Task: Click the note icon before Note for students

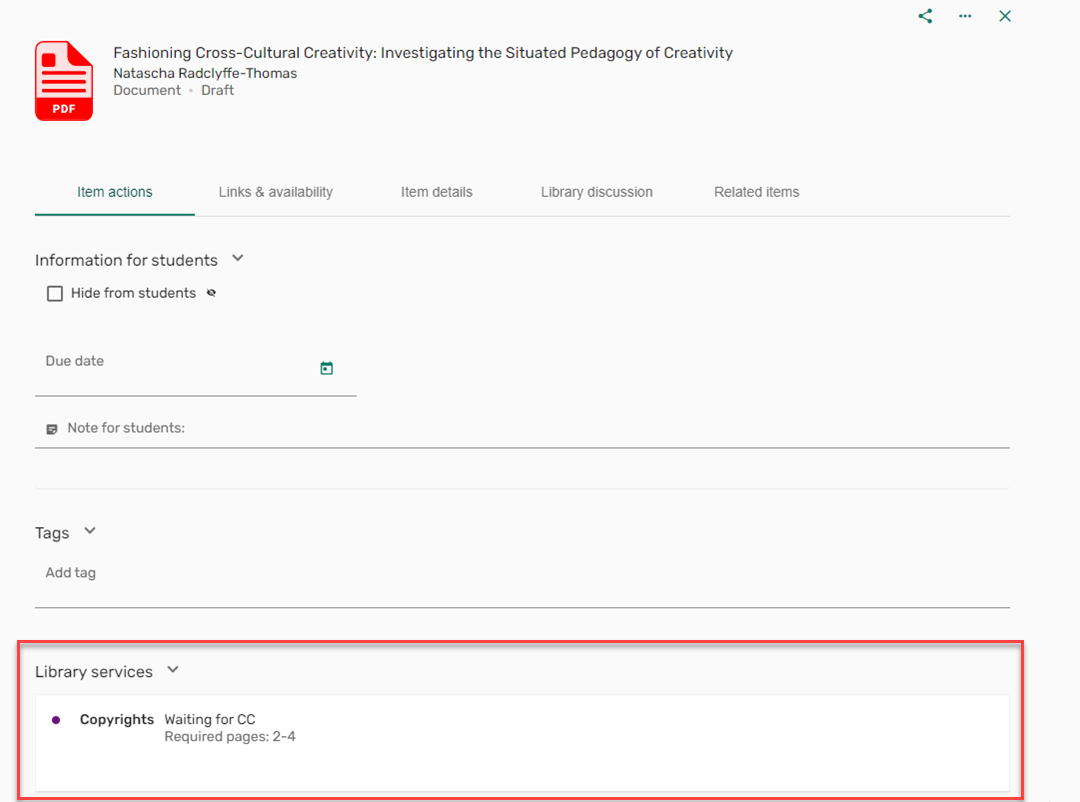Action: click(x=52, y=429)
